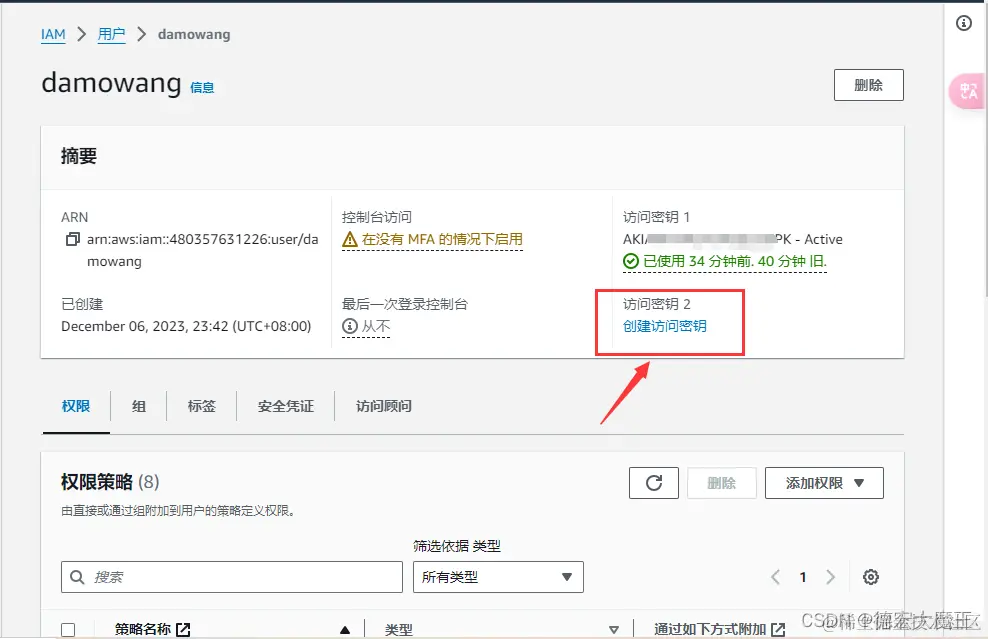Click page number 1 in pagination
The image size is (988, 639).
[x=803, y=577]
